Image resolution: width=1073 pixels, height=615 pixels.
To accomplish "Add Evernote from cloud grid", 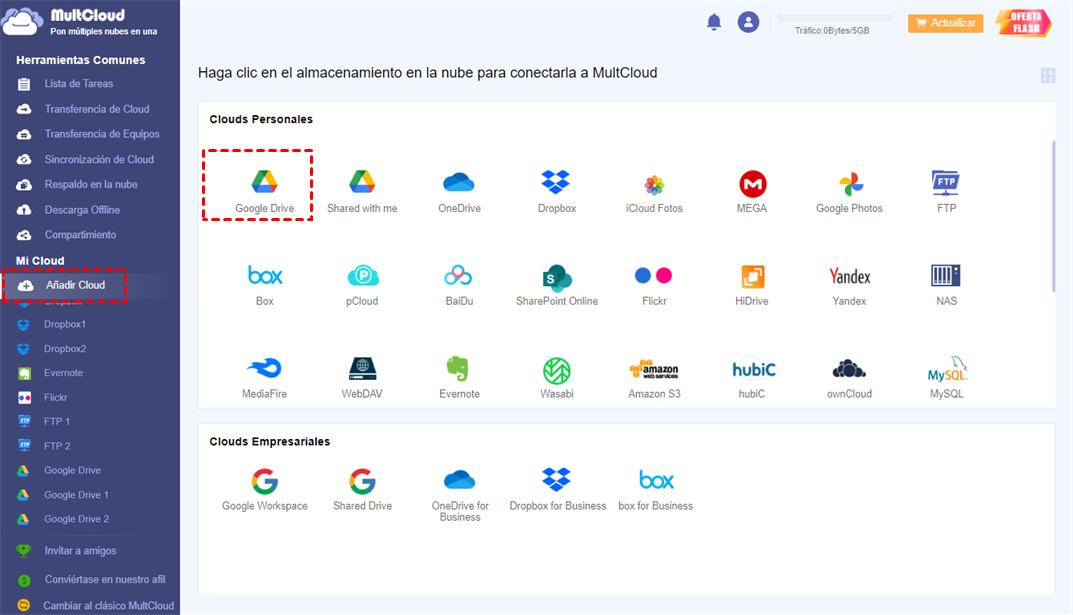I will (459, 377).
